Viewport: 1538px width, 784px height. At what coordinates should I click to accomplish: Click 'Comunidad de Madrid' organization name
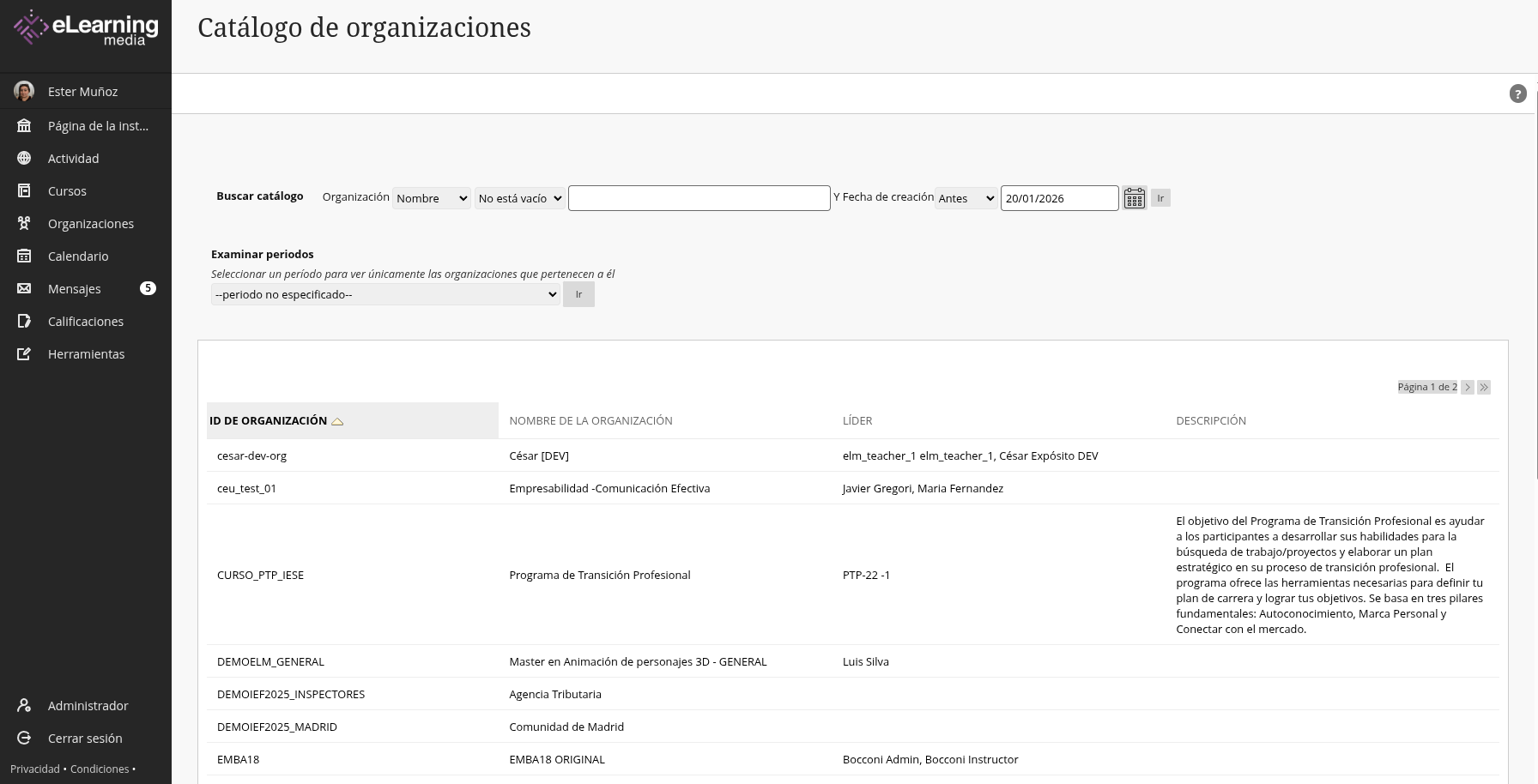[566, 727]
